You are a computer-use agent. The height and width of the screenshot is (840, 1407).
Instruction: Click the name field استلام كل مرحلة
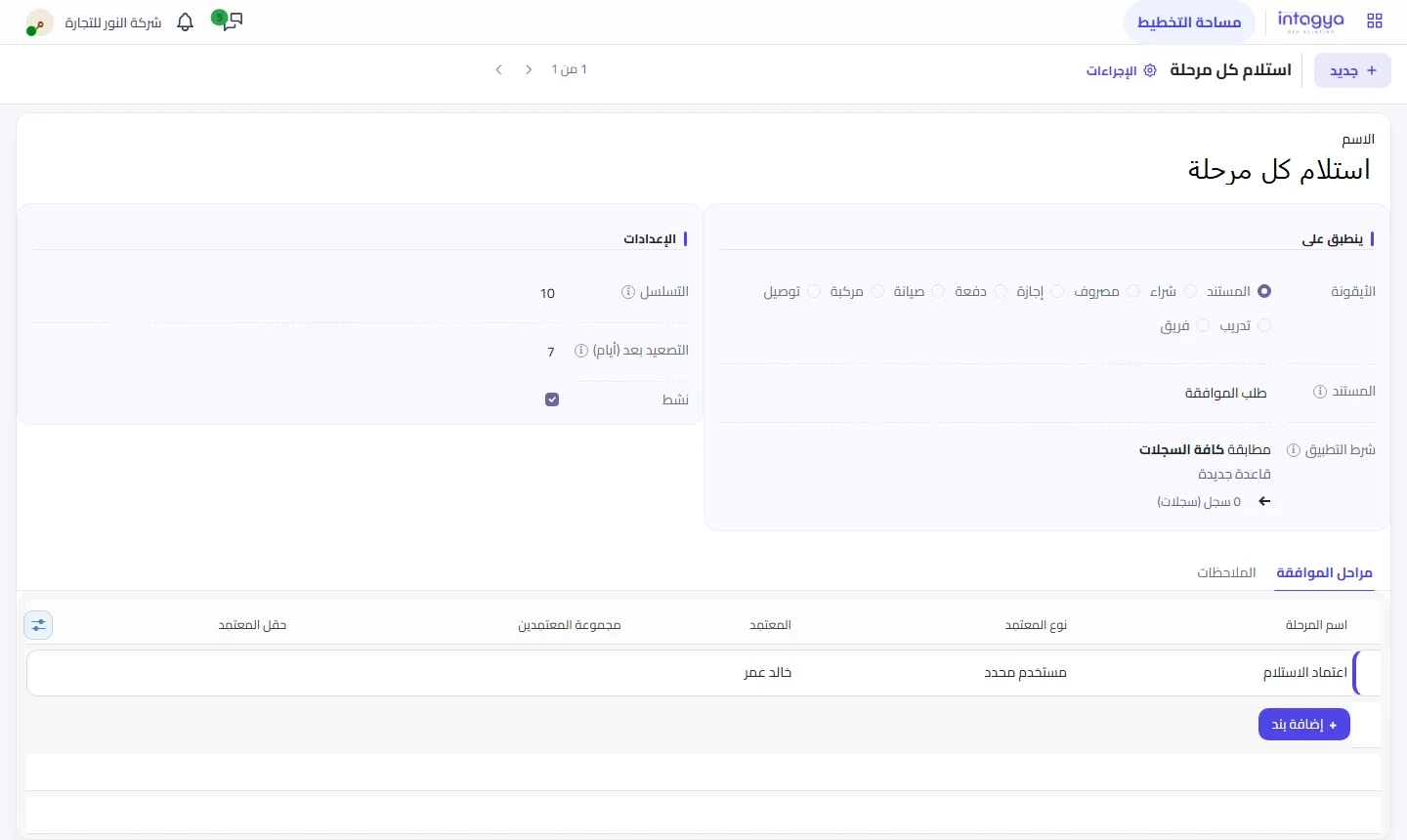coord(1279,170)
